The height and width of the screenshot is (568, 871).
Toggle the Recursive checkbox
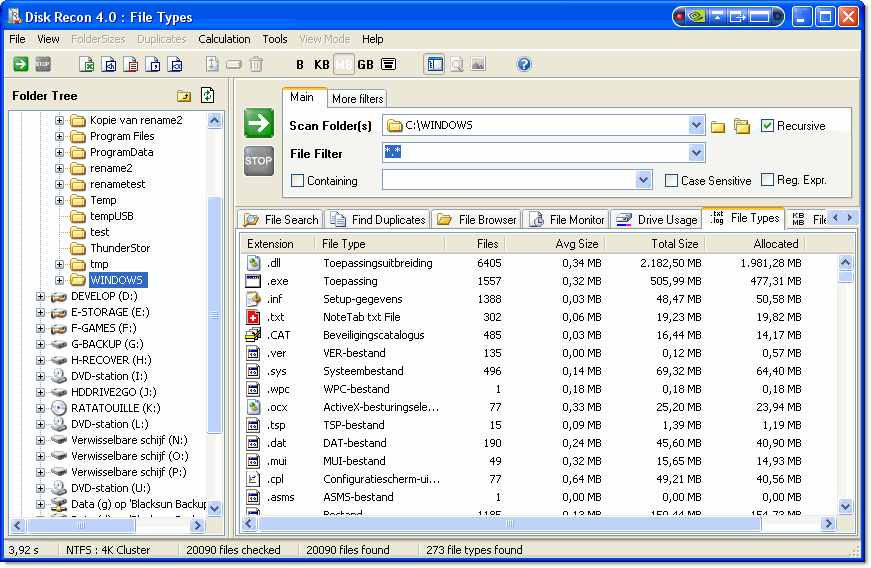tap(767, 125)
